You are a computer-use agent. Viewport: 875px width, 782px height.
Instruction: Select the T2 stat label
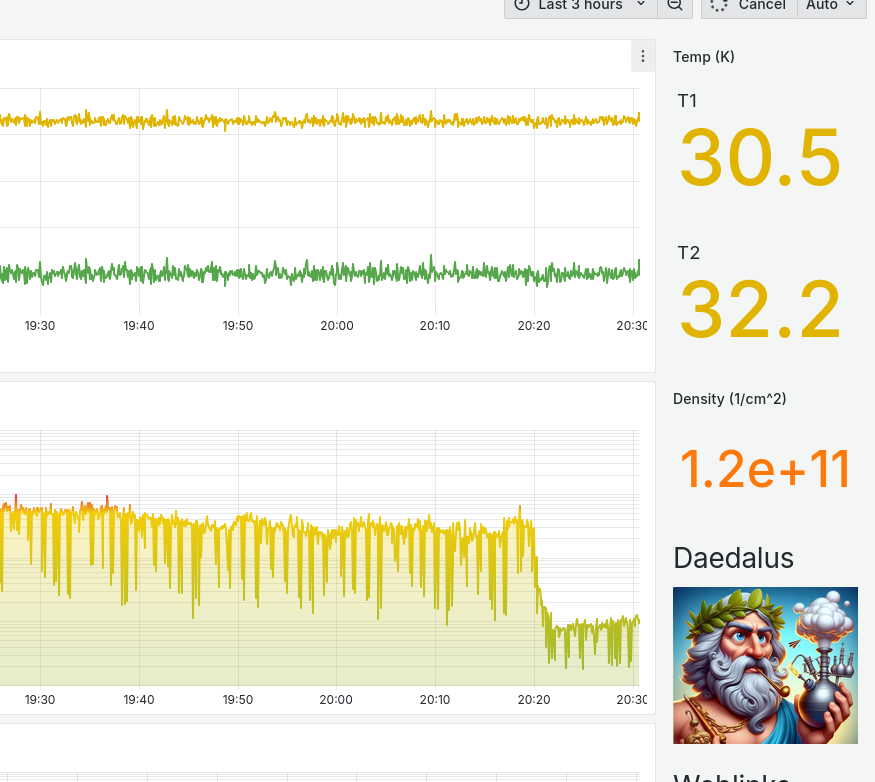(x=689, y=253)
